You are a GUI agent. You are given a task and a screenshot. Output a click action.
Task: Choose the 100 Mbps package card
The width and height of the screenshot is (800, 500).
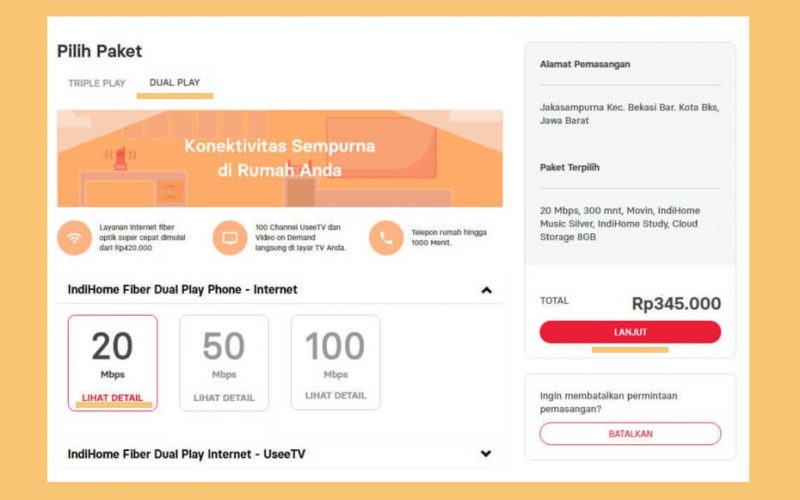pyautogui.click(x=335, y=362)
